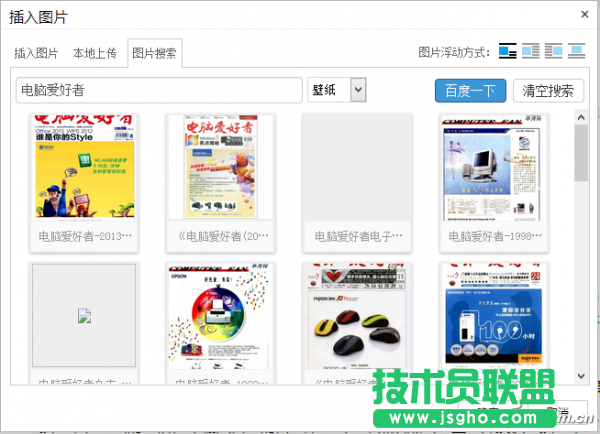Open the 图片搜索 tab

tap(154, 53)
